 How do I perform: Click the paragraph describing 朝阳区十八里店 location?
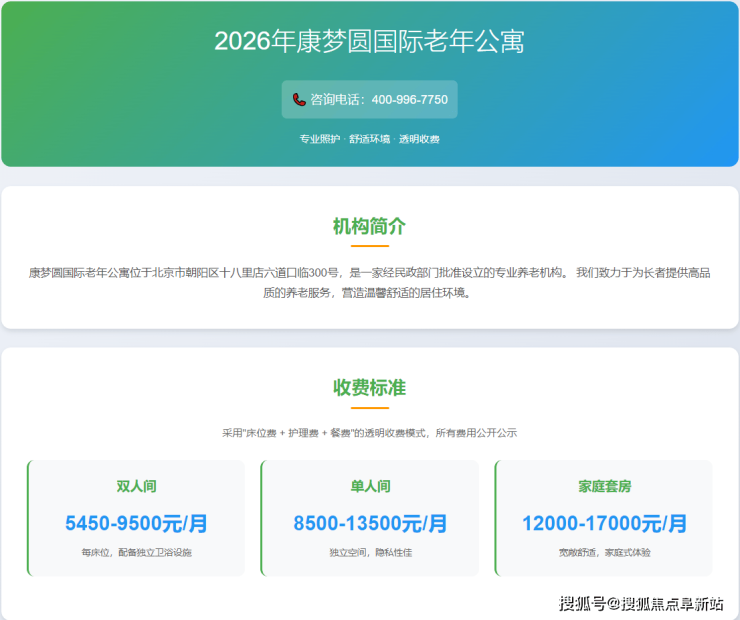click(x=369, y=283)
